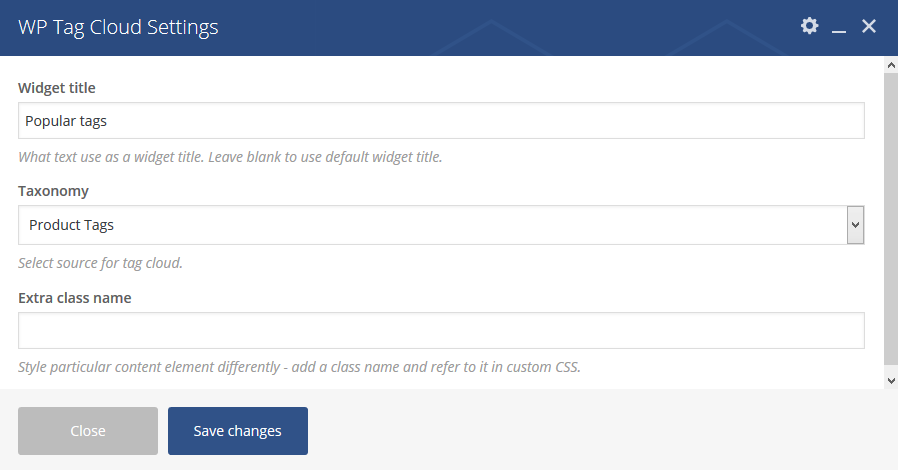Viewport: 898px width, 470px height.
Task: Click into the Widget title field
Action: pyautogui.click(x=441, y=121)
